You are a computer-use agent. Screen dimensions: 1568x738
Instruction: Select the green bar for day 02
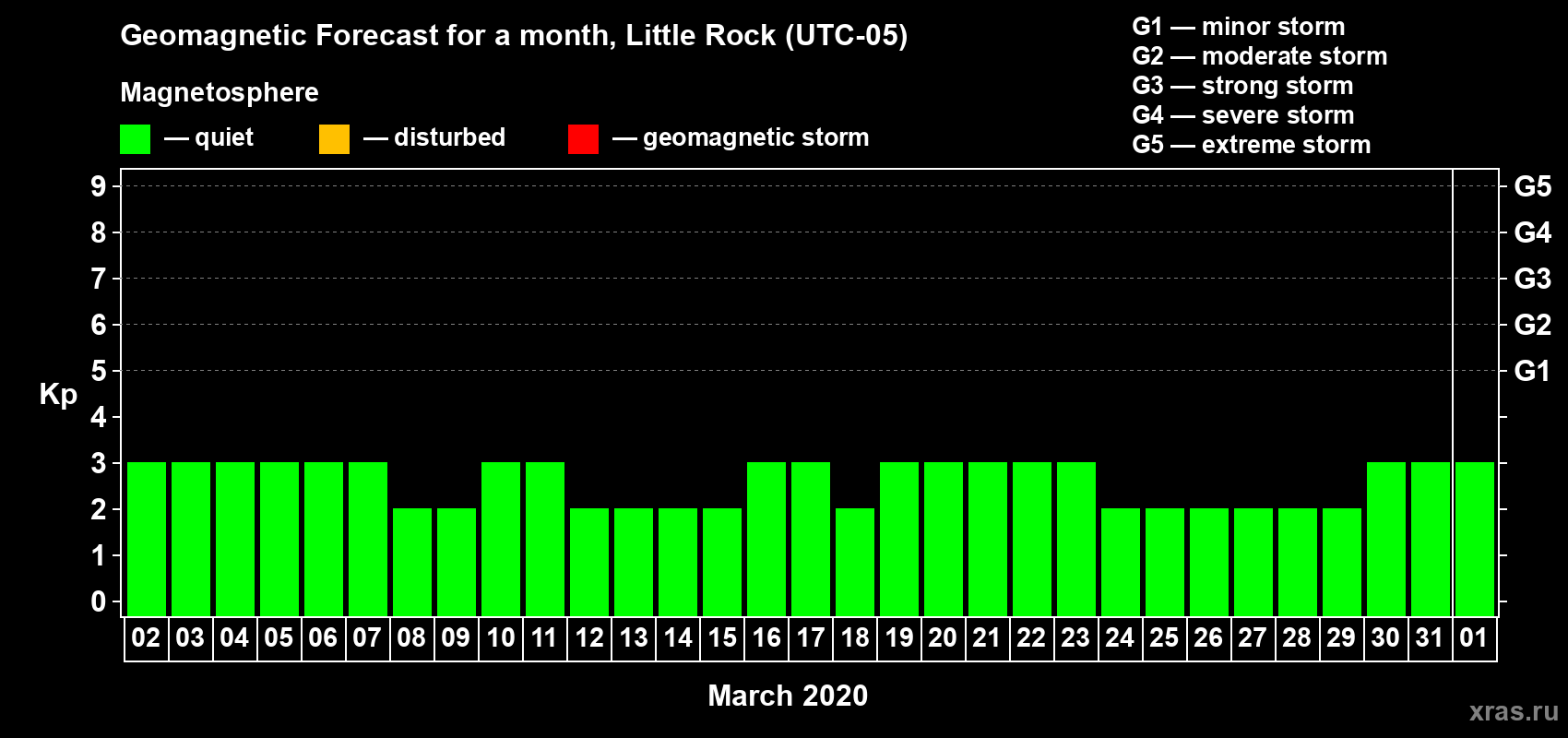click(x=147, y=539)
